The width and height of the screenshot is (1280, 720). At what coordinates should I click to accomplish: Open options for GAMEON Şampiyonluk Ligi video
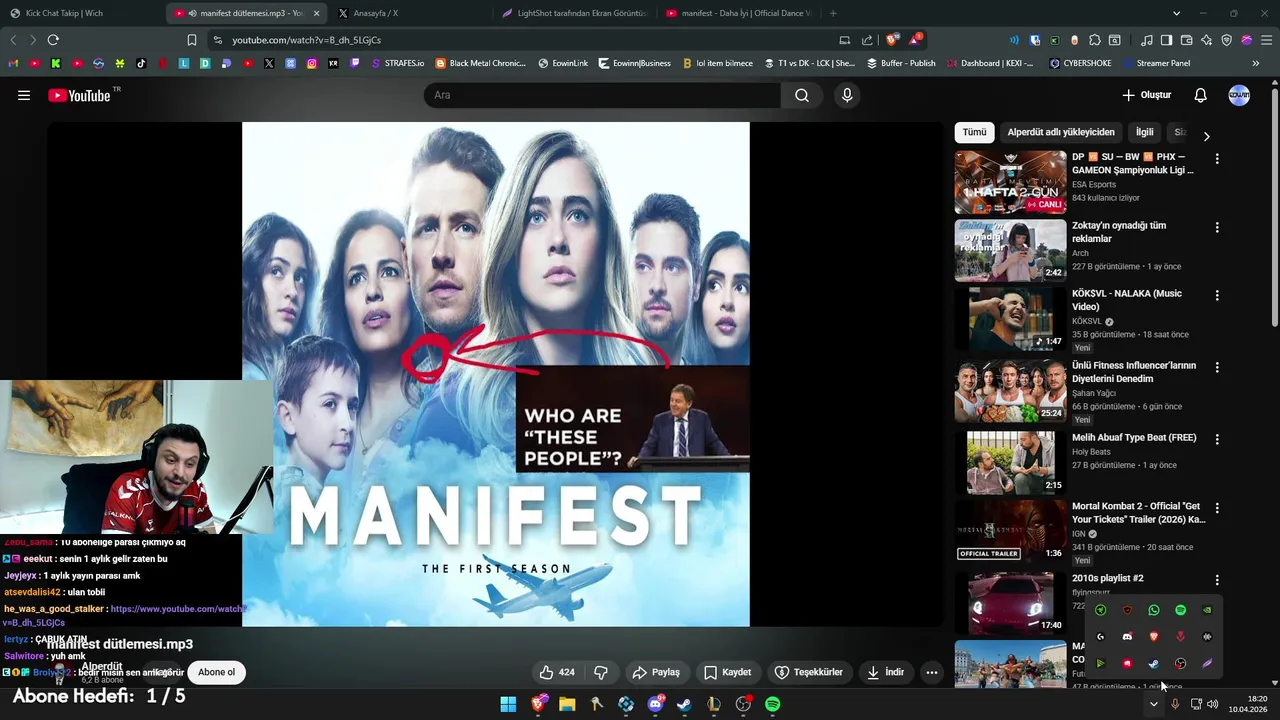tap(1217, 159)
